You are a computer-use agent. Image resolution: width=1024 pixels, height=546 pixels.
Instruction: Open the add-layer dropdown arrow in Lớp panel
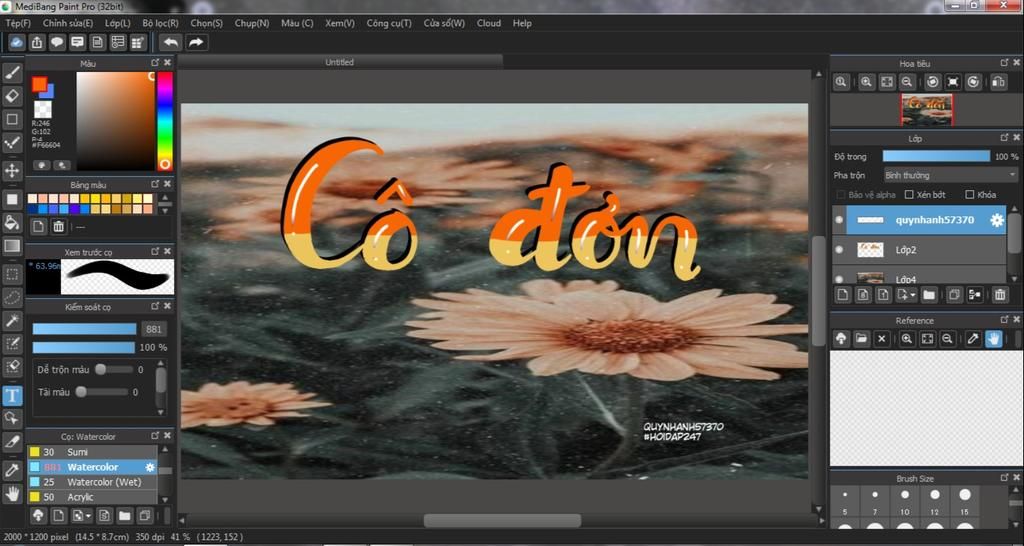click(913, 296)
